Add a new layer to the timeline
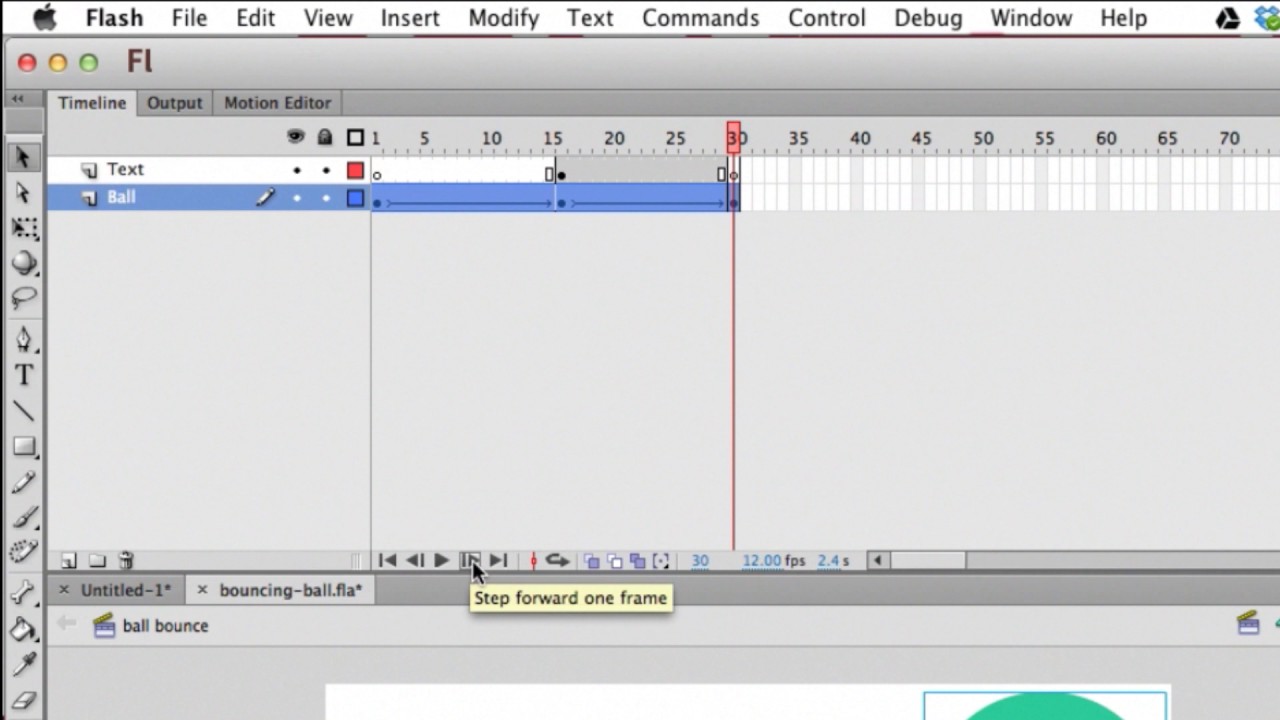The height and width of the screenshot is (720, 1280). point(69,561)
